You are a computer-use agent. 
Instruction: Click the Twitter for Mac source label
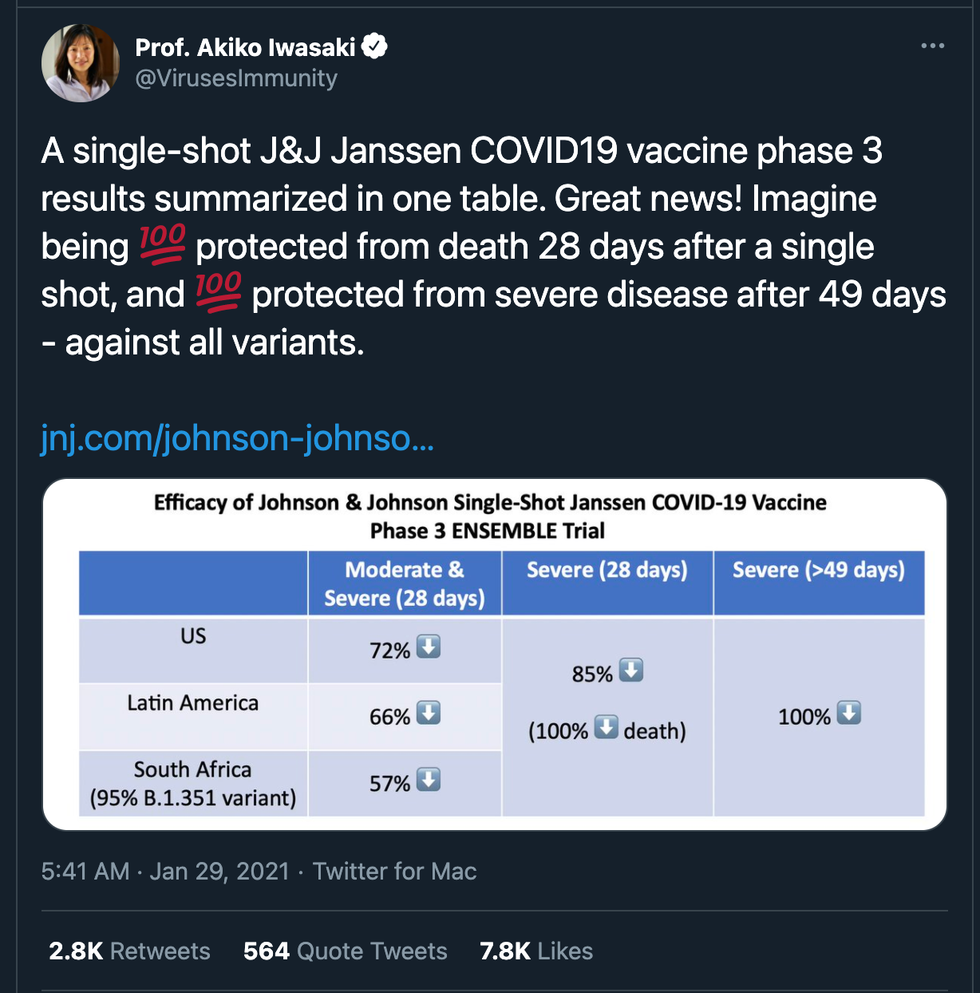pyautogui.click(x=395, y=871)
